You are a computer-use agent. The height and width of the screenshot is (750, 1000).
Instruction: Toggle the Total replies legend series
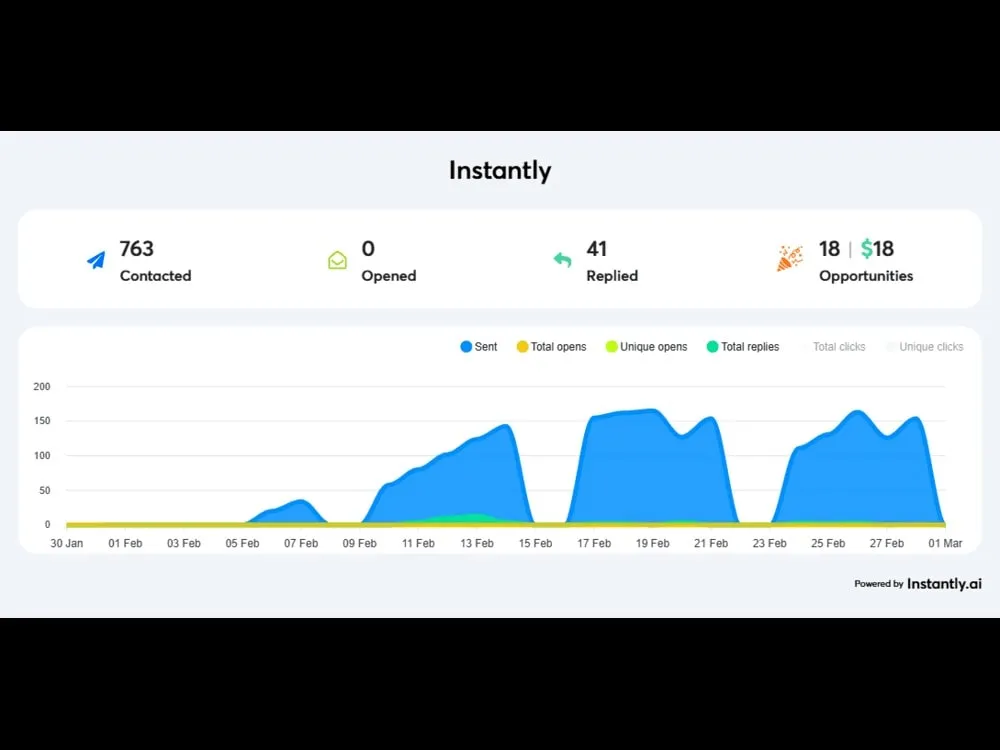pos(743,347)
